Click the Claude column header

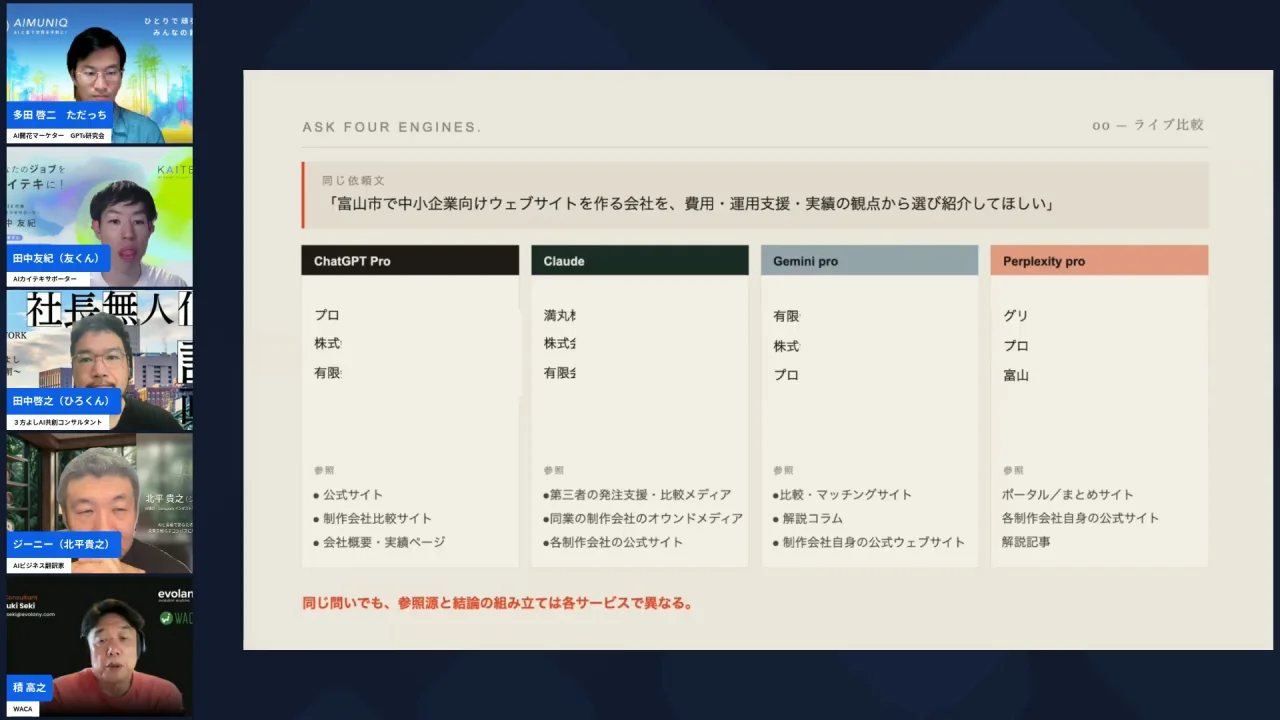pyautogui.click(x=640, y=261)
